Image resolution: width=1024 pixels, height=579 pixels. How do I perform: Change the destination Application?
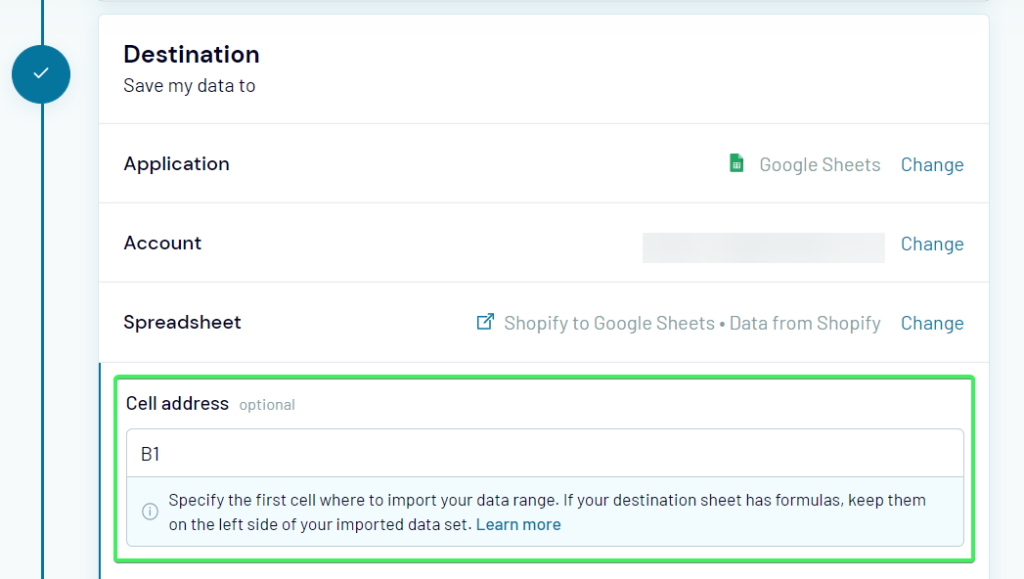[931, 164]
